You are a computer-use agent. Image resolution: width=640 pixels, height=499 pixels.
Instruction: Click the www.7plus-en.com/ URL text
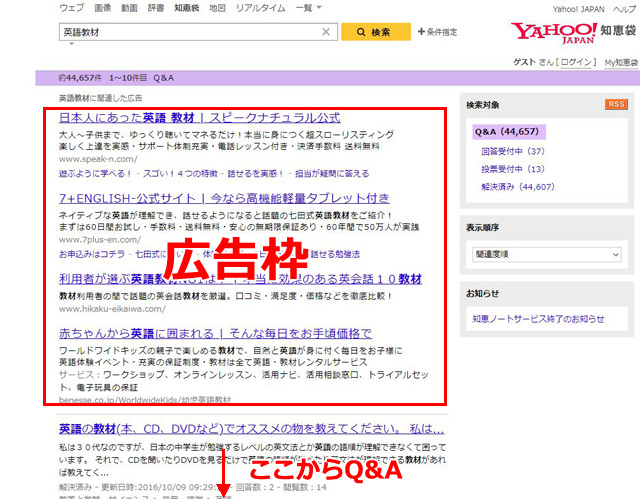coord(100,240)
